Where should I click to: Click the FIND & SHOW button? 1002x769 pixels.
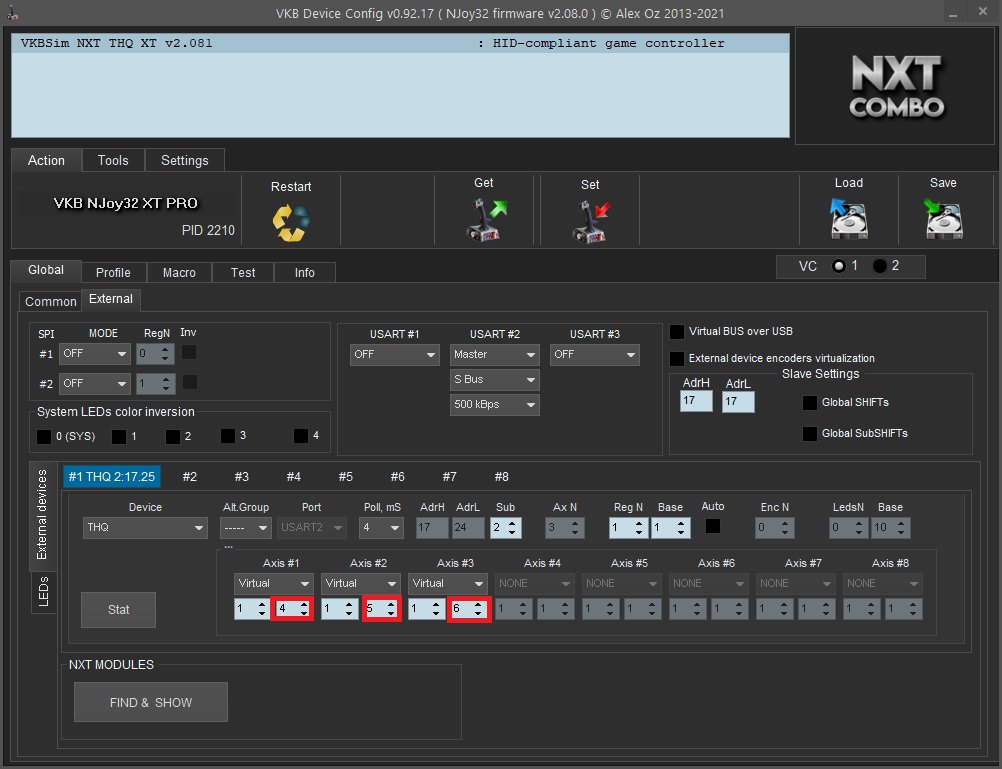pyautogui.click(x=151, y=703)
